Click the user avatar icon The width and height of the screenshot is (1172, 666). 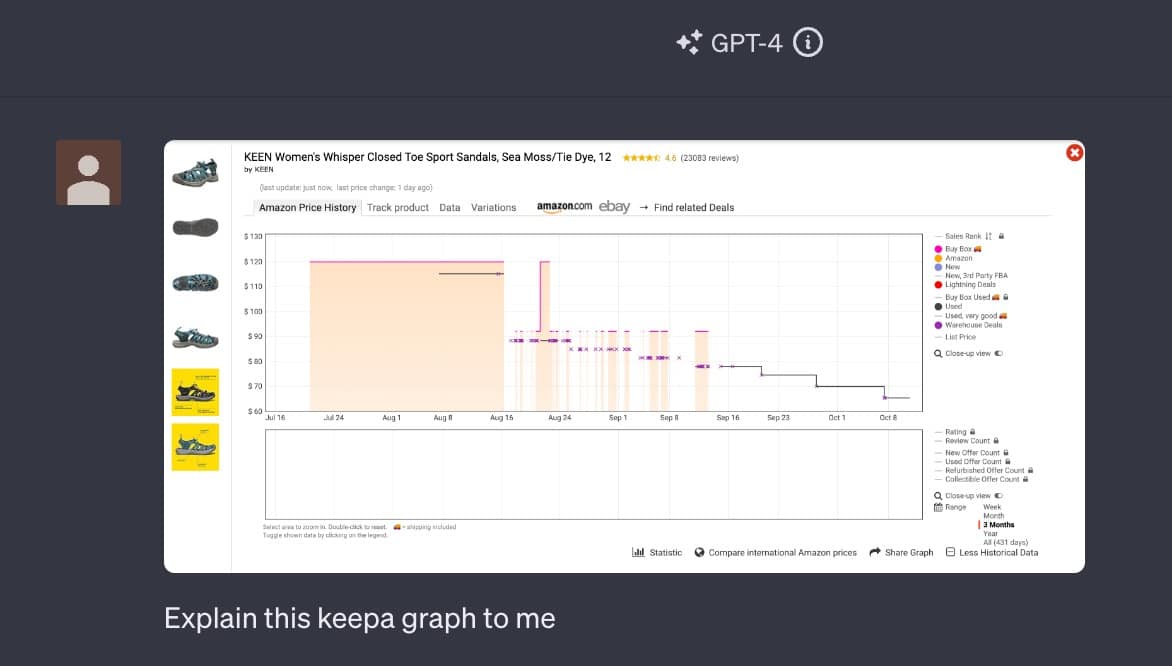[x=89, y=173]
